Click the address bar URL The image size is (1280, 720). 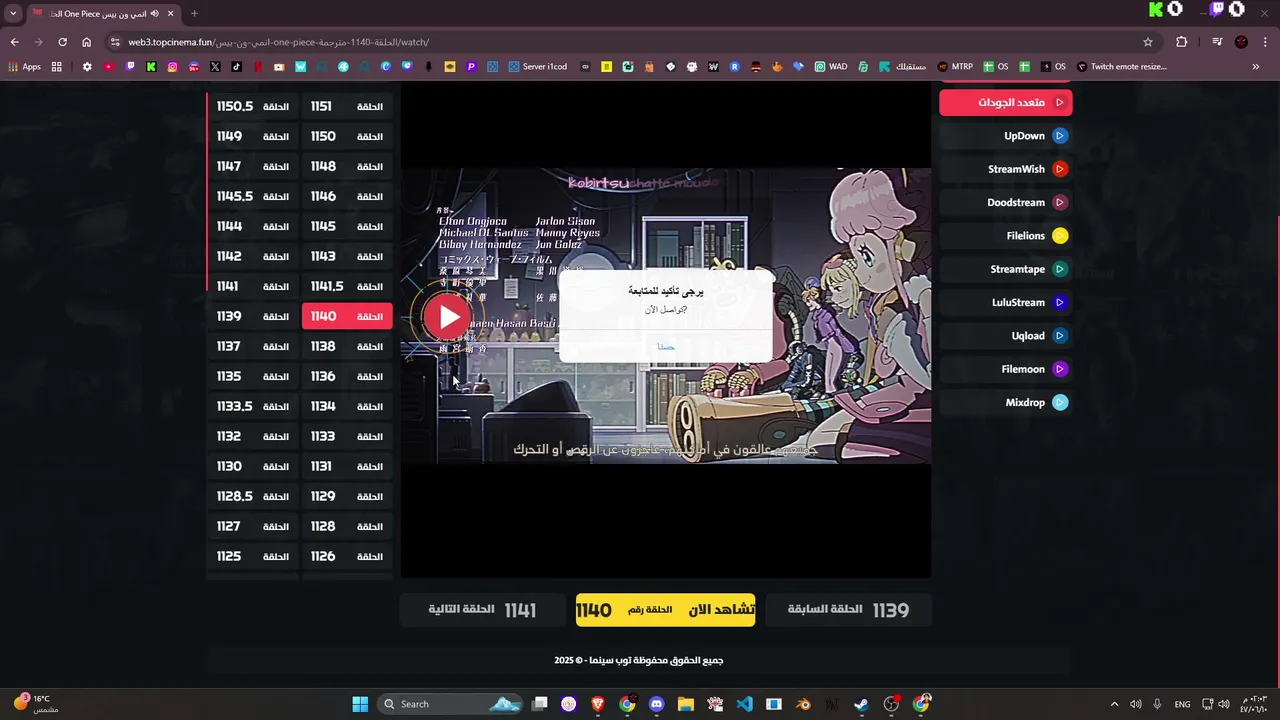(278, 42)
